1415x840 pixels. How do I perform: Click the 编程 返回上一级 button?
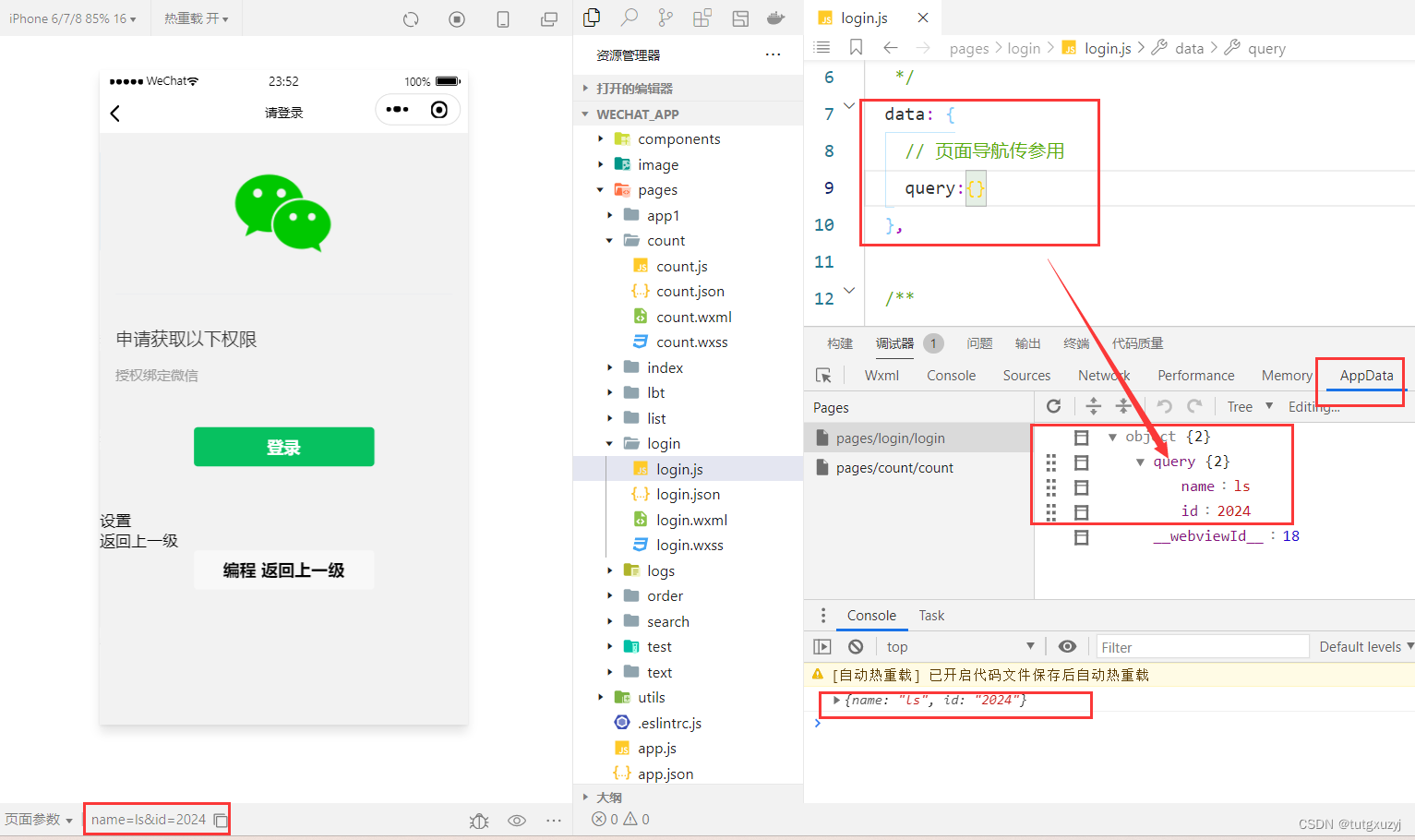(x=283, y=570)
